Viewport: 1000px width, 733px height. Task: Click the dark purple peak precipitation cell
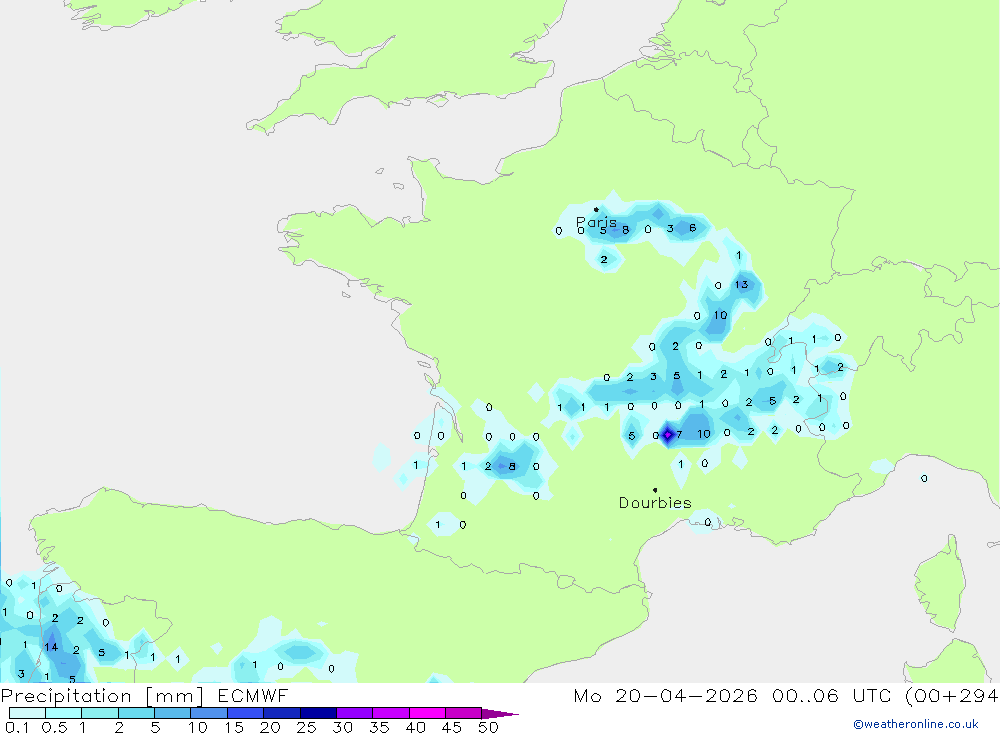tap(667, 434)
